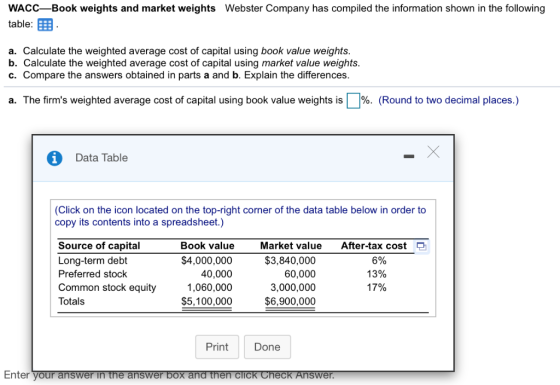Click the 17% after-tax cost cell
The width and height of the screenshot is (560, 385).
coord(376,288)
